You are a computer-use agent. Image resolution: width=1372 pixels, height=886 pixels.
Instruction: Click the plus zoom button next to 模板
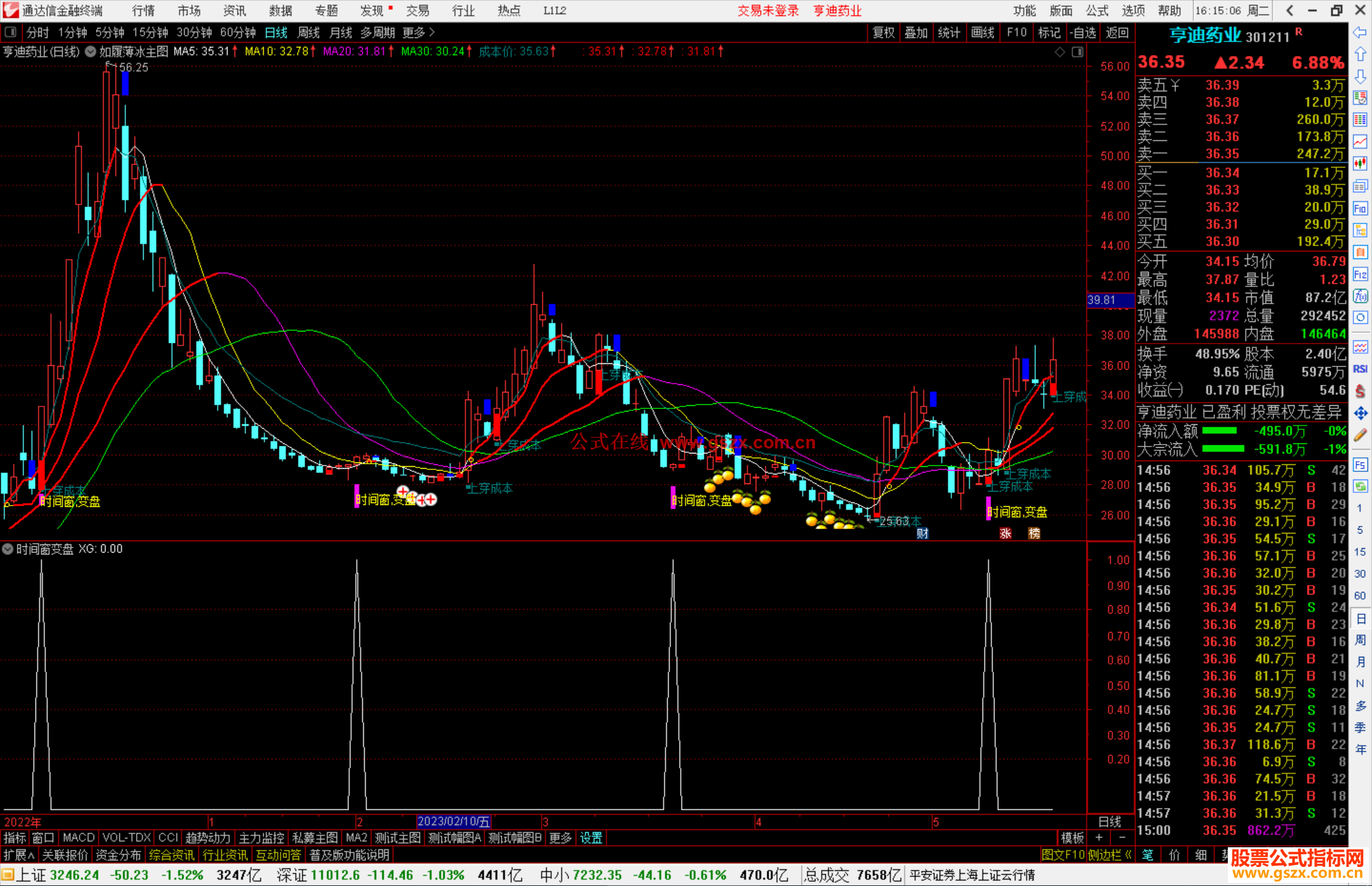click(1099, 838)
